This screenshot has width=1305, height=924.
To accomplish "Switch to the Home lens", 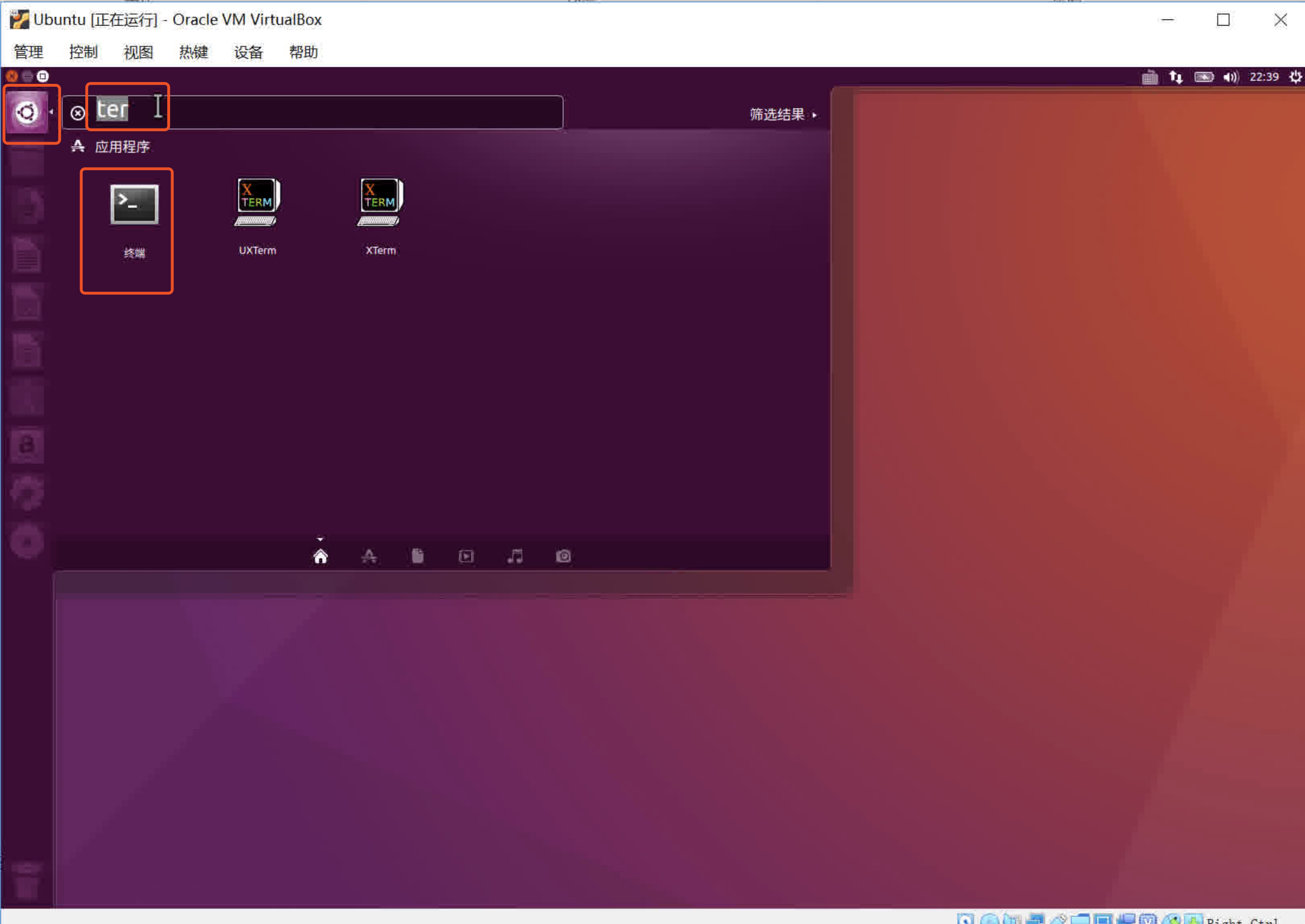I will [320, 556].
